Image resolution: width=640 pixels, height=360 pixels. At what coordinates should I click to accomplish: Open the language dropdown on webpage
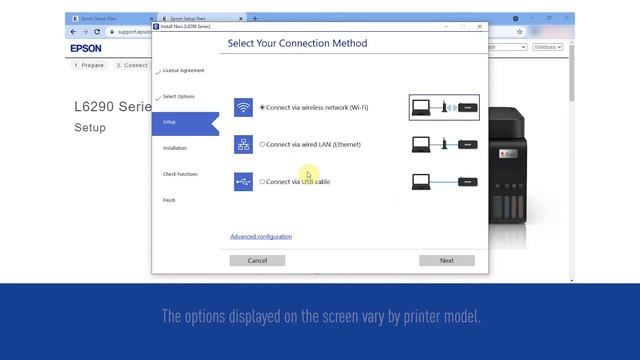pos(507,47)
